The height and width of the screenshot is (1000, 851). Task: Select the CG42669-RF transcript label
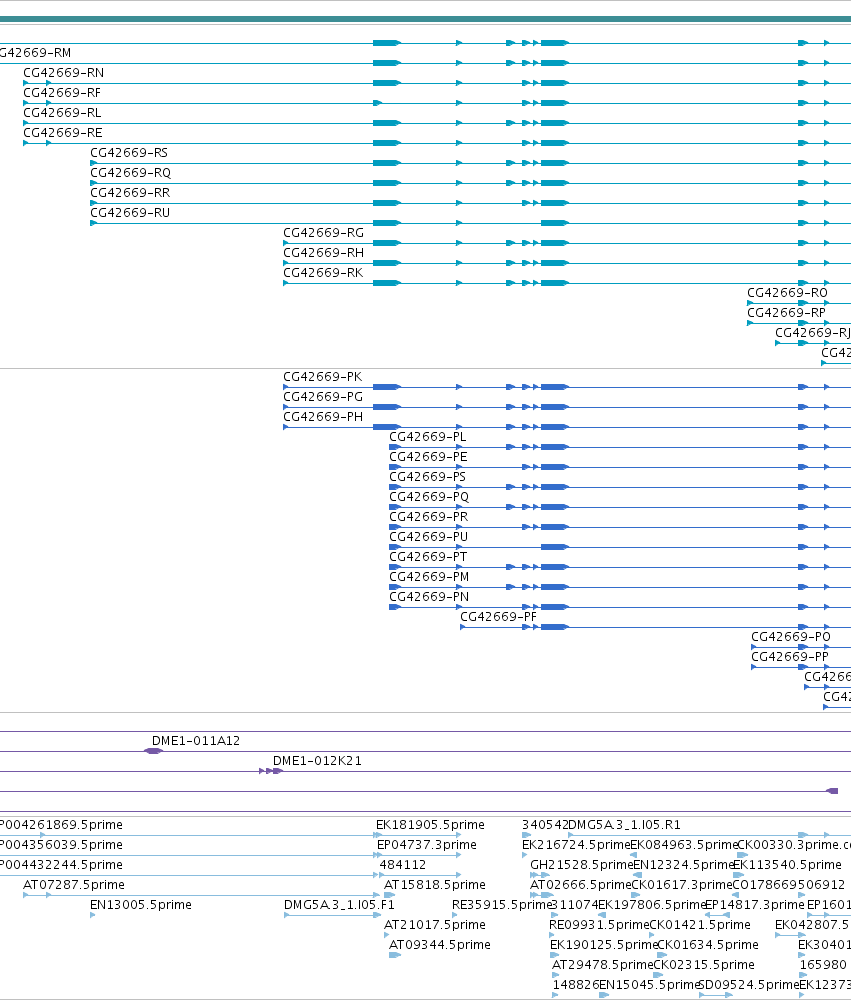coord(62,93)
